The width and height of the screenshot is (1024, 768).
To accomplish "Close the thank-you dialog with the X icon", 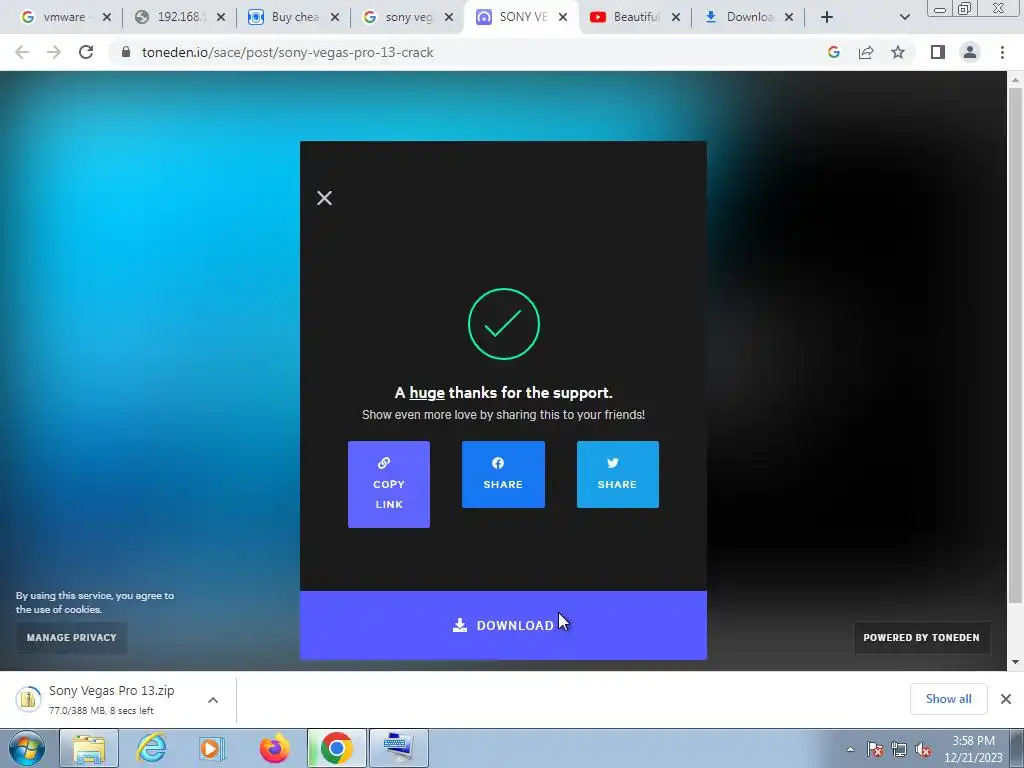I will point(324,198).
